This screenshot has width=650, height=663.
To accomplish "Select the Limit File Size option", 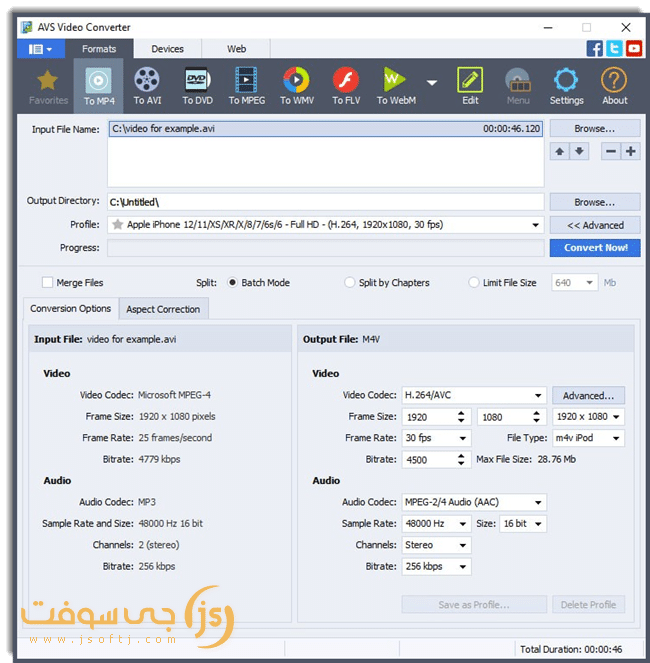I will [473, 282].
